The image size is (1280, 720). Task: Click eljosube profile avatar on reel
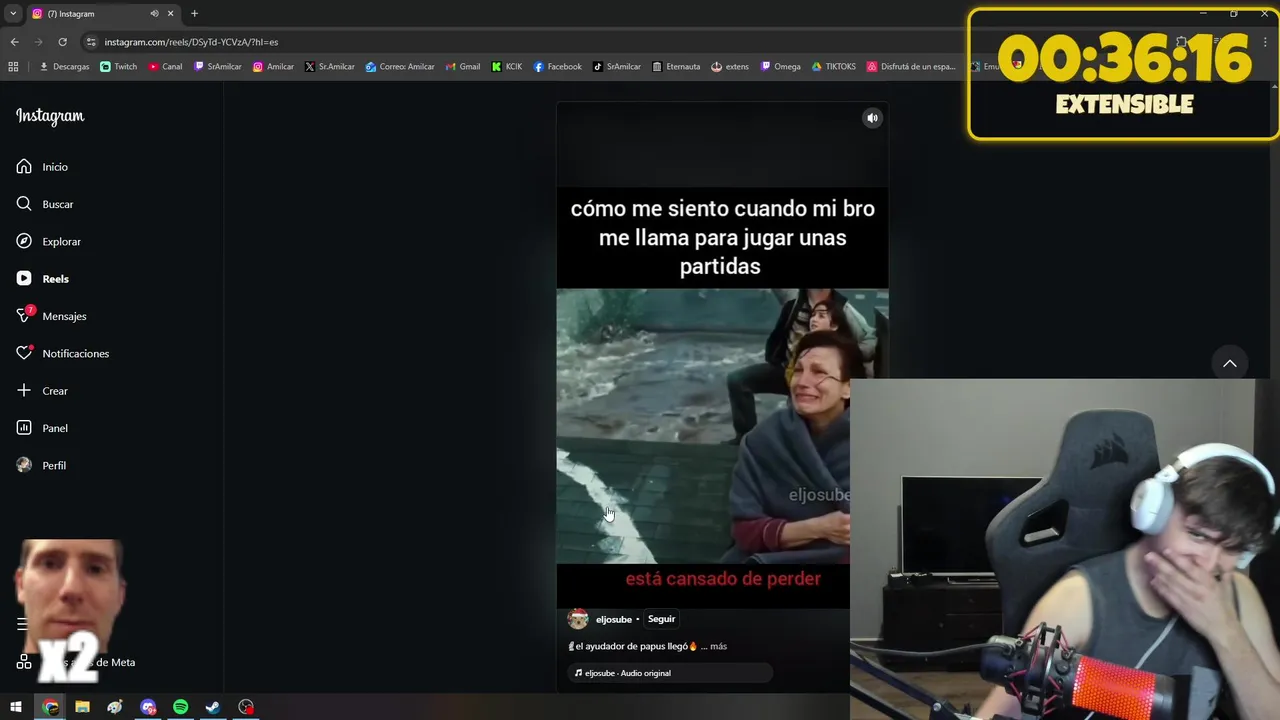click(x=578, y=619)
